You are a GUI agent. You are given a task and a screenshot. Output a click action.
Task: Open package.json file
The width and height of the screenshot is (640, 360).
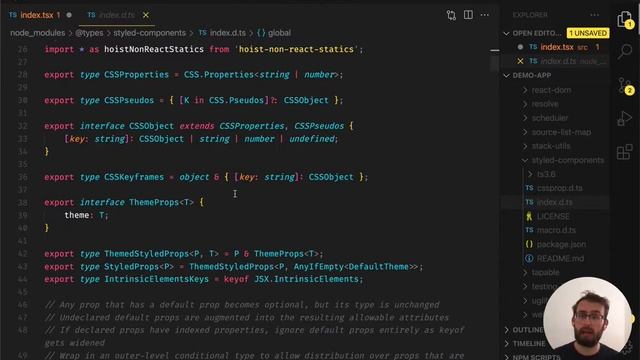561,244
